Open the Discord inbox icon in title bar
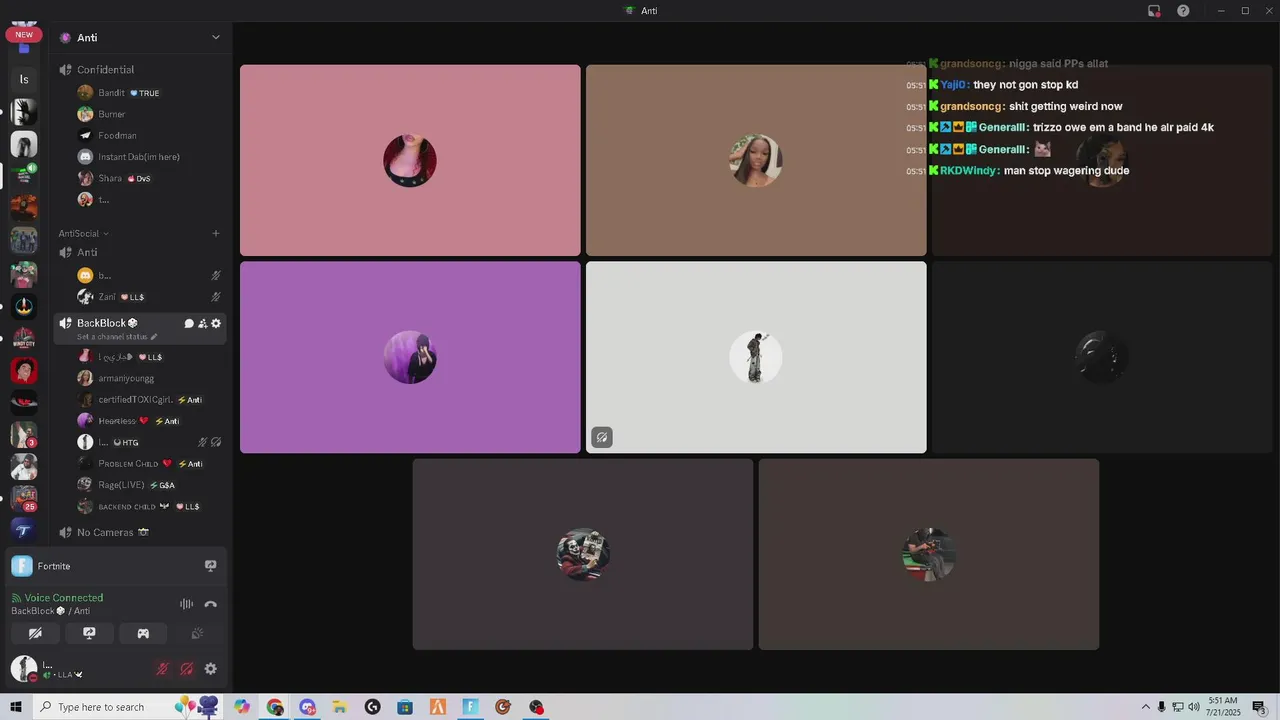This screenshot has height=720, width=1280. click(x=1154, y=11)
